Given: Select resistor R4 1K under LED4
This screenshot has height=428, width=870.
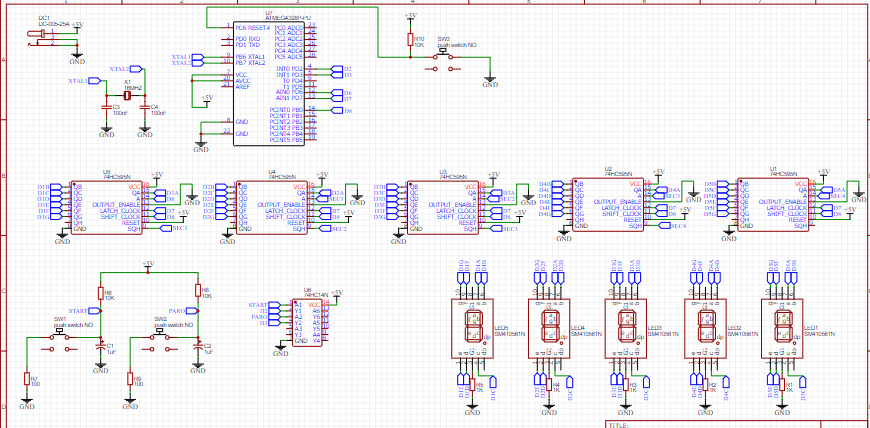Looking at the screenshot, I should pyautogui.click(x=549, y=385).
